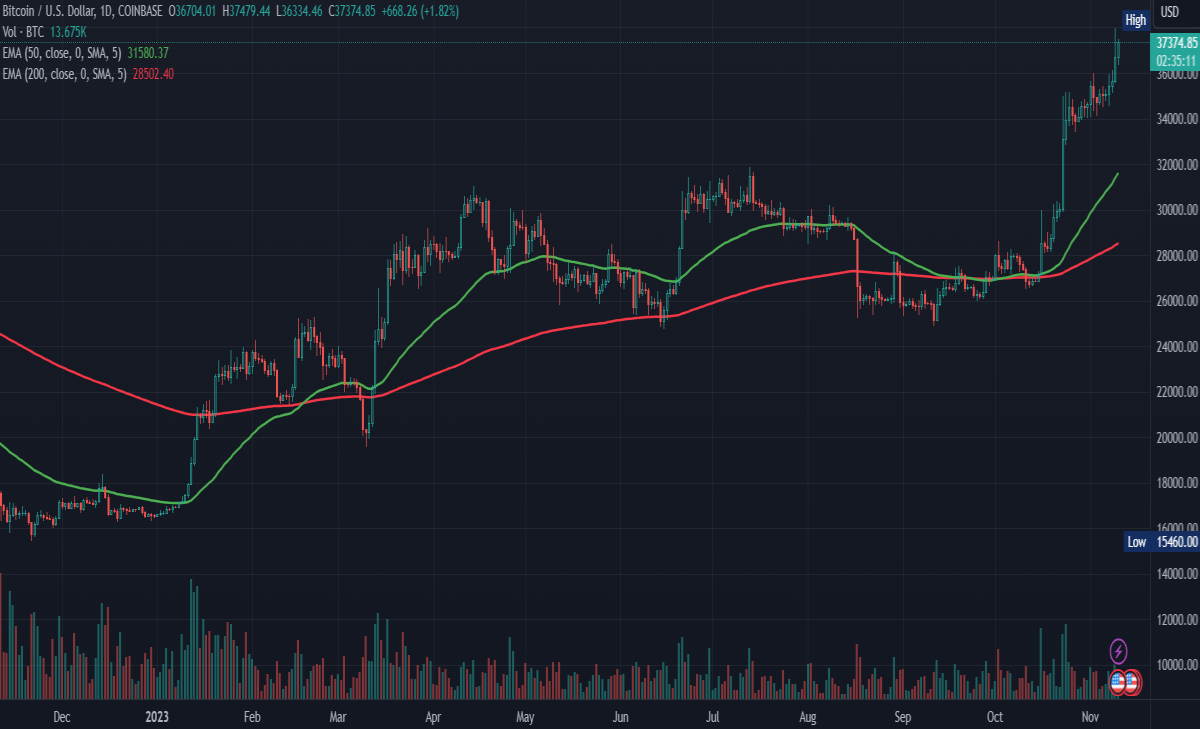Select the USD currency label
The image size is (1200, 729).
pyautogui.click(x=1168, y=12)
